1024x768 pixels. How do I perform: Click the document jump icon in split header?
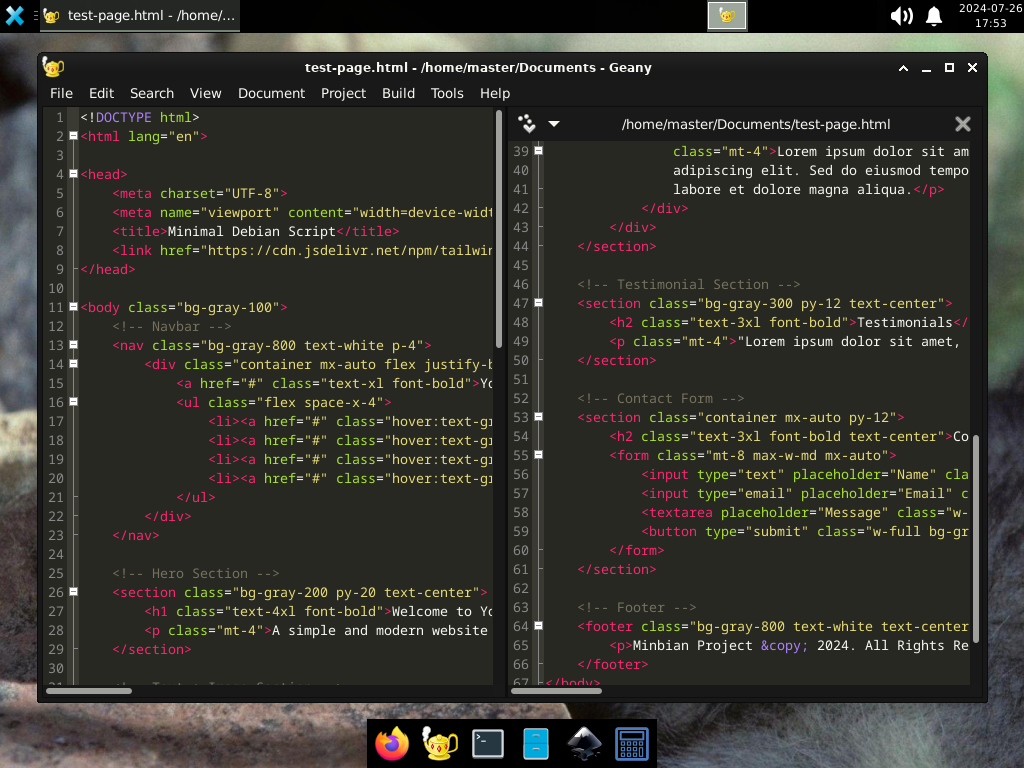coord(527,123)
